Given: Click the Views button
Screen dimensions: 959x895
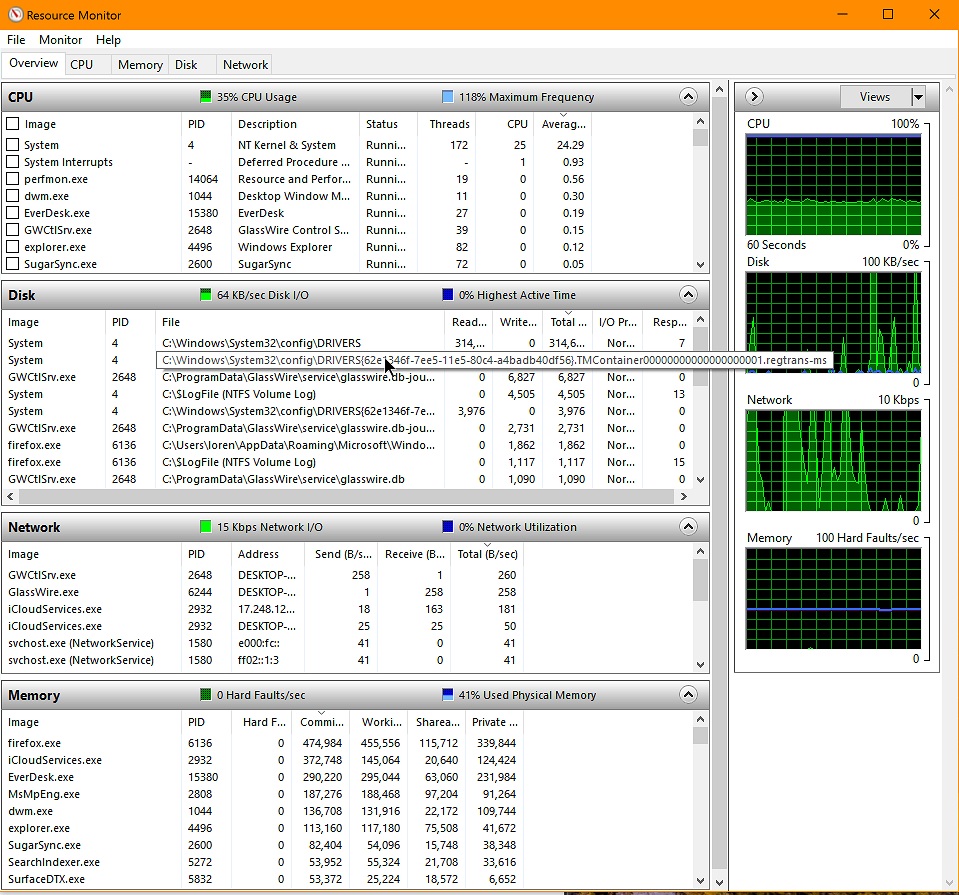Looking at the screenshot, I should click(875, 97).
